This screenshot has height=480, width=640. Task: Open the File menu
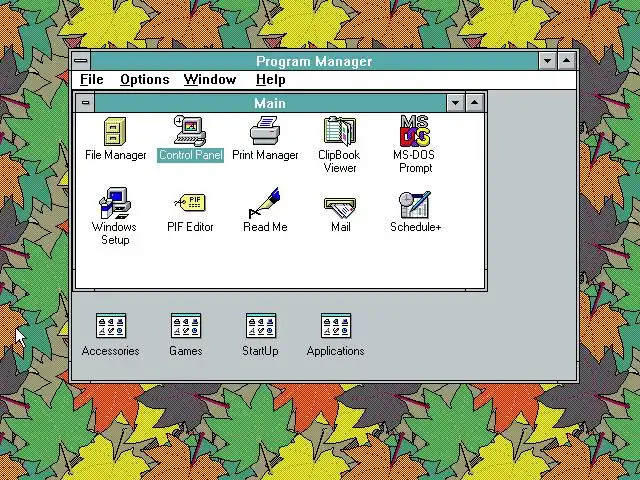click(x=91, y=80)
